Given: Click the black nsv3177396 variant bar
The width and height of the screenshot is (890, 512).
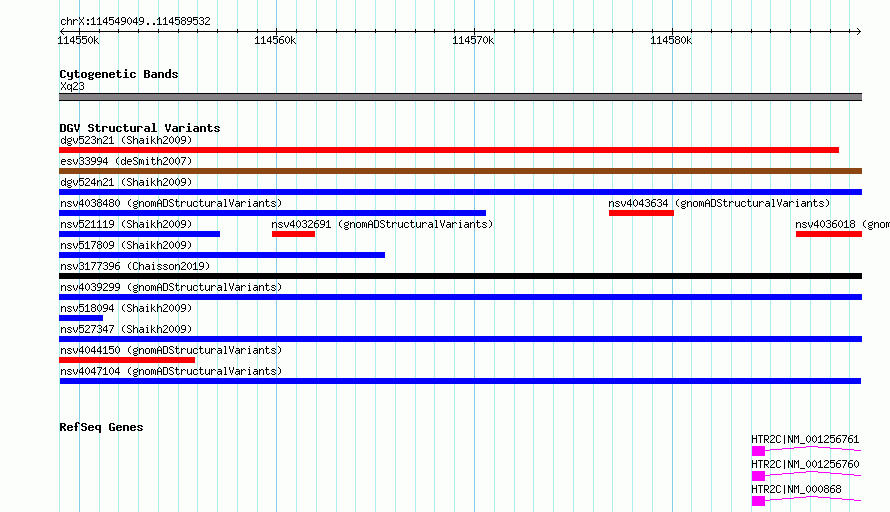Looking at the screenshot, I should [x=460, y=276].
